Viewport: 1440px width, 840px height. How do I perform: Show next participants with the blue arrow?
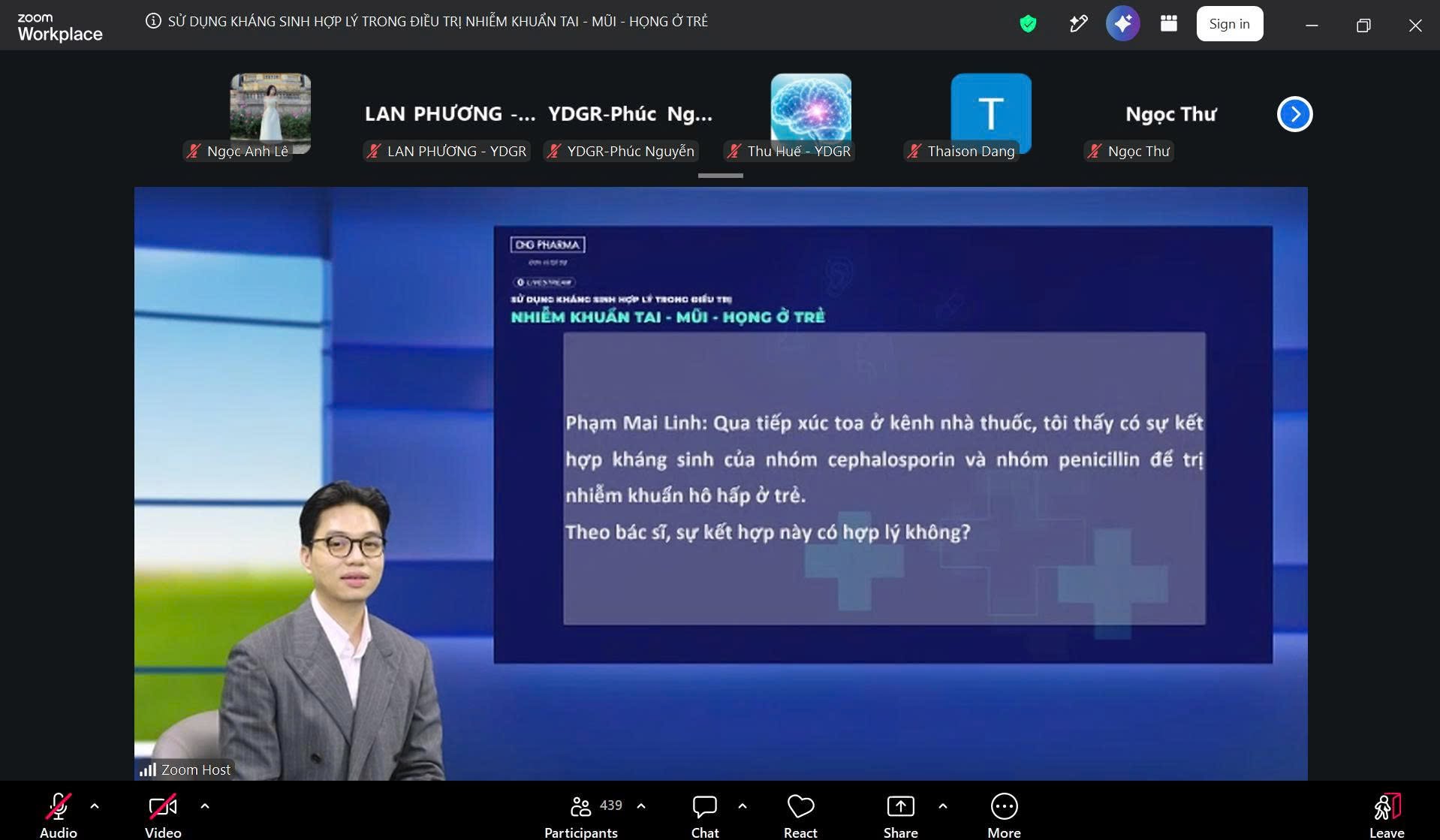[1294, 114]
